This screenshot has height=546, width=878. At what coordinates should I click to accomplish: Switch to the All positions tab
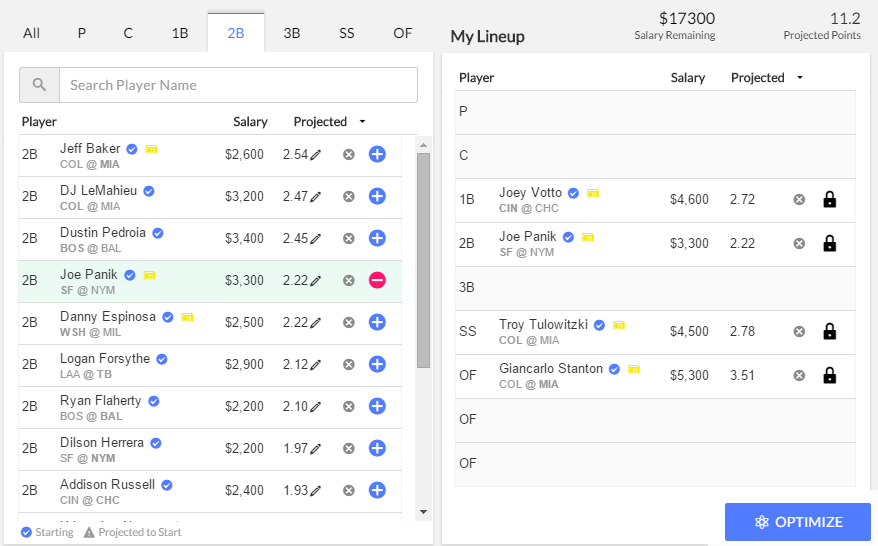tap(31, 33)
